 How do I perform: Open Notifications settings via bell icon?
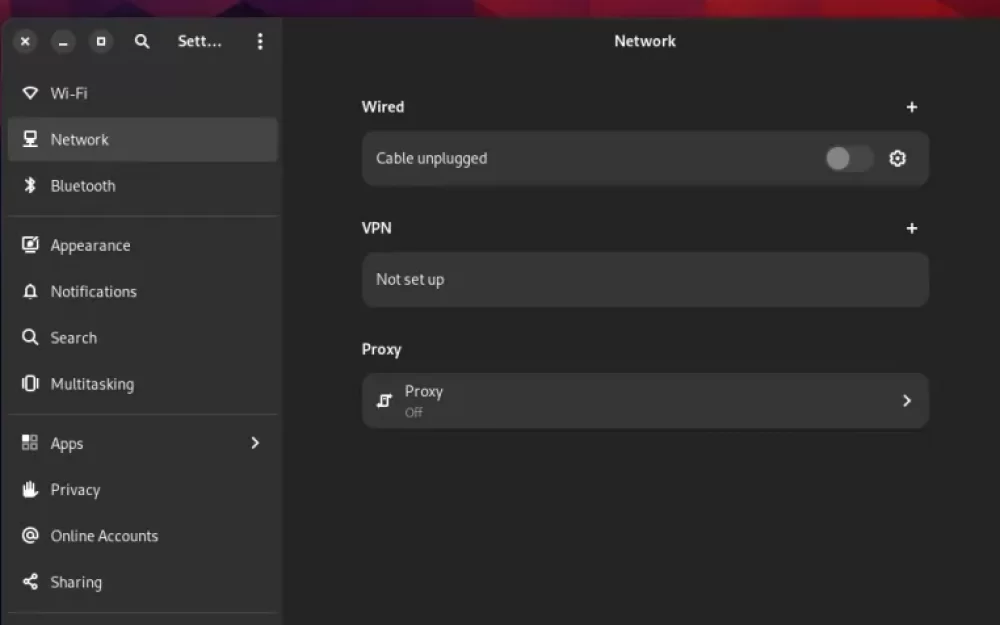tap(29, 291)
